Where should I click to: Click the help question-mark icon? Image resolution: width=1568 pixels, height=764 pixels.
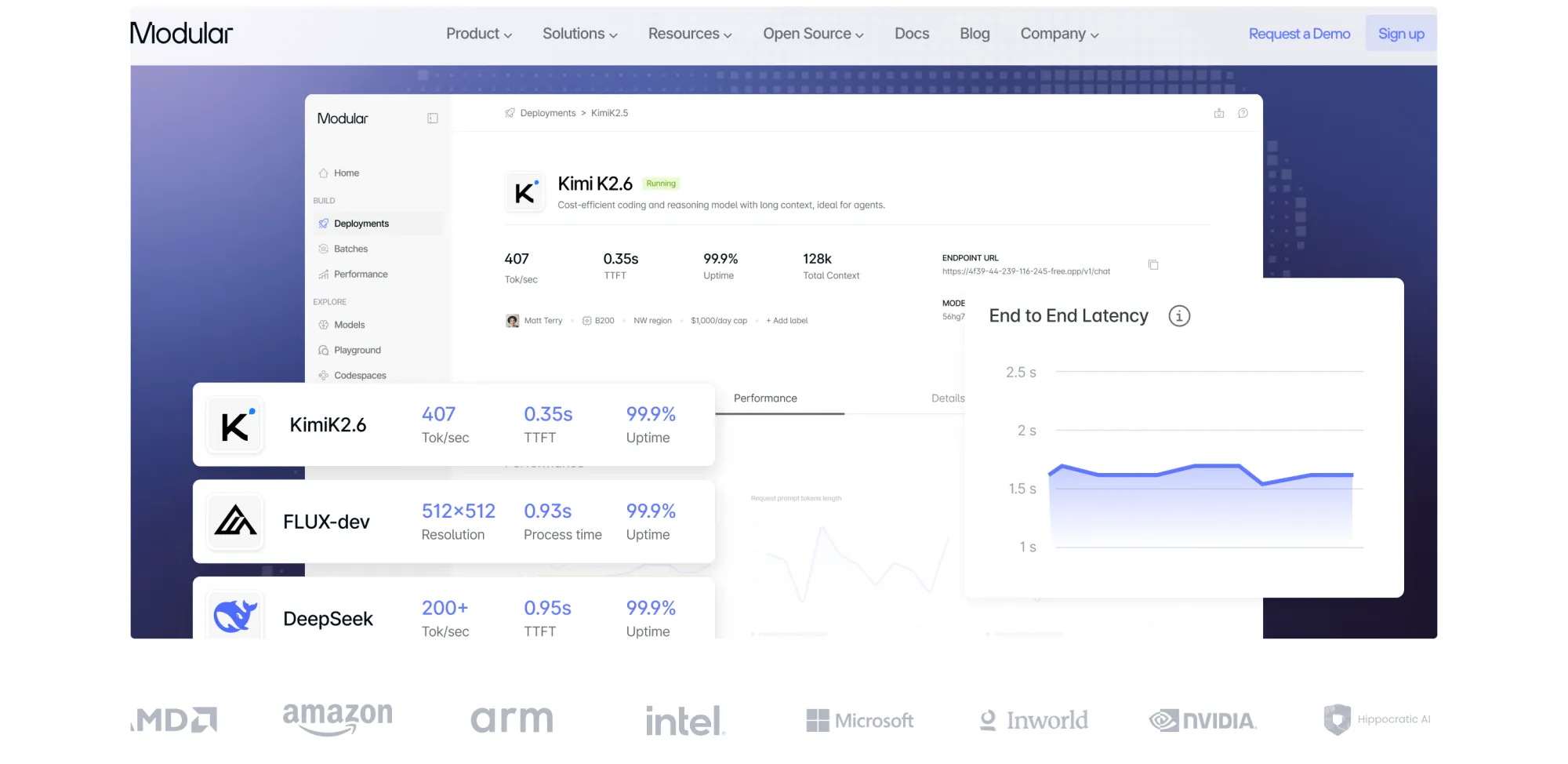1243,113
